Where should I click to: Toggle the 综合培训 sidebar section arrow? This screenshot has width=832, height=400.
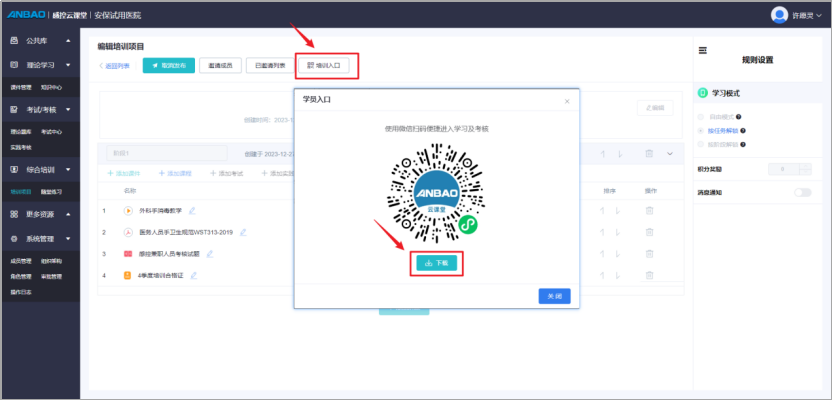[x=68, y=169]
